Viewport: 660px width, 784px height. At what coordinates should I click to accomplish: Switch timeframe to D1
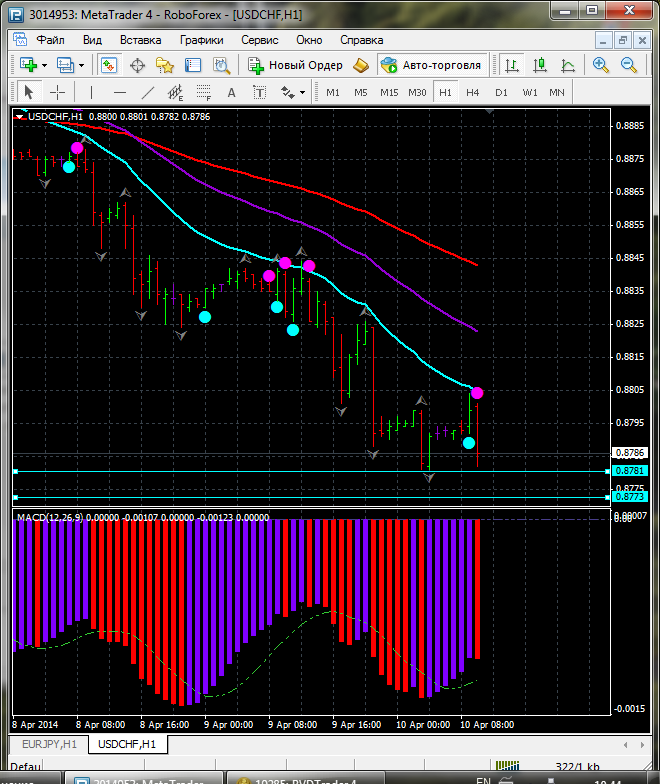click(x=501, y=92)
